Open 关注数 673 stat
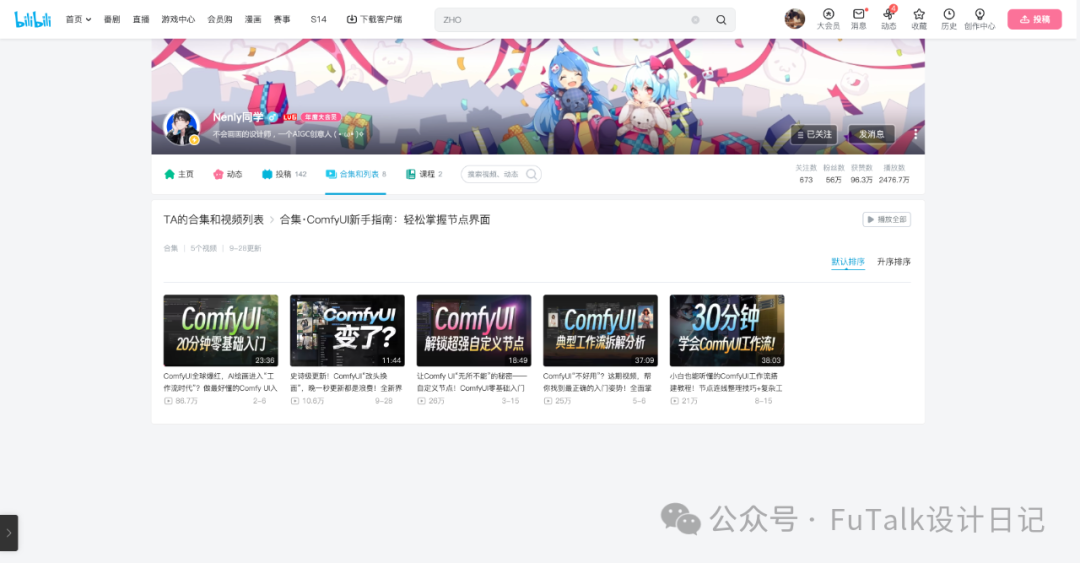Viewport: 1080px width, 563px height. coord(806,174)
